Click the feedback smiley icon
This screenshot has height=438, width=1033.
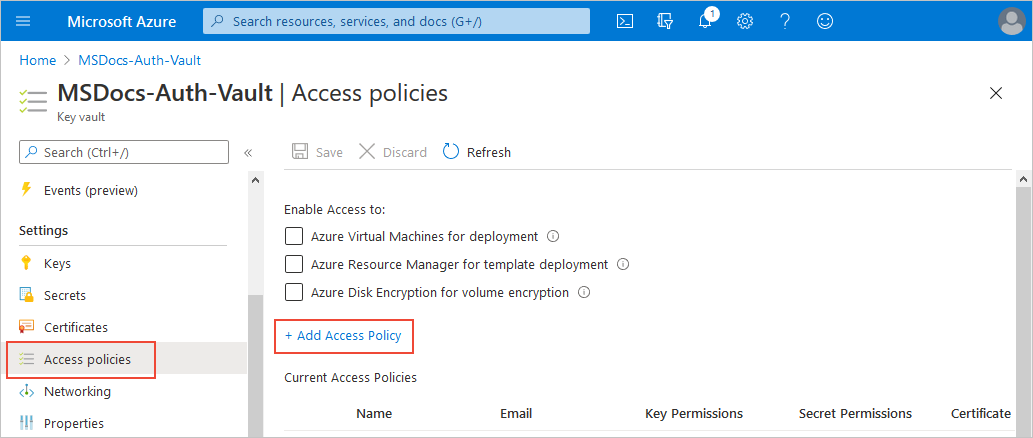click(825, 21)
